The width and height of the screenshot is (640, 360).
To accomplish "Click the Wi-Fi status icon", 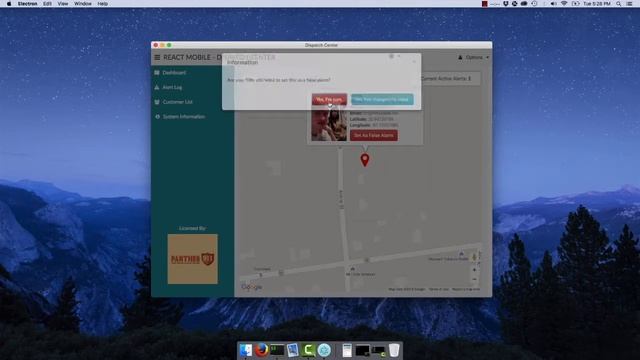I will point(564,4).
